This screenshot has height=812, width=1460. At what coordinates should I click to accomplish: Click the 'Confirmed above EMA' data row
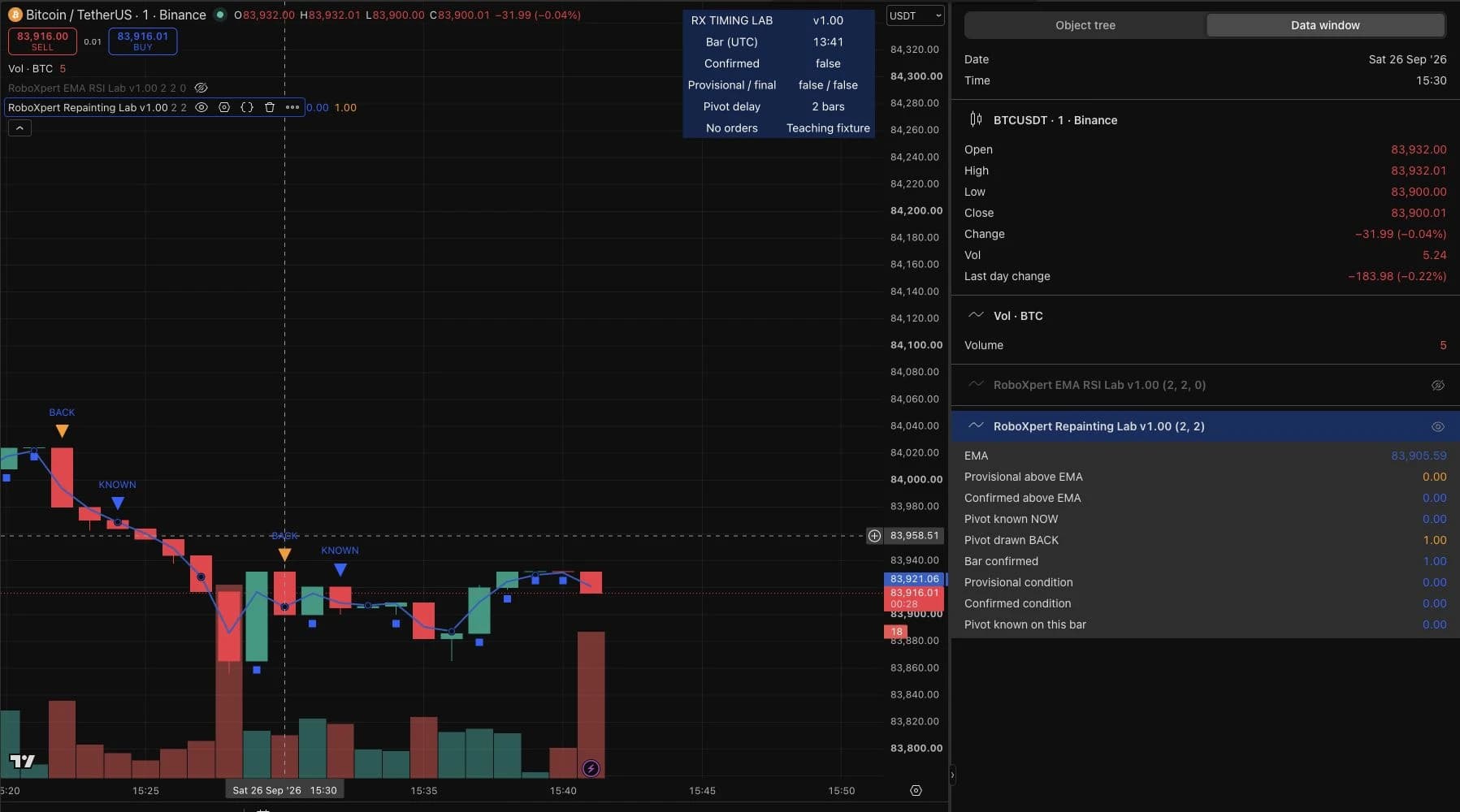pyautogui.click(x=1205, y=498)
